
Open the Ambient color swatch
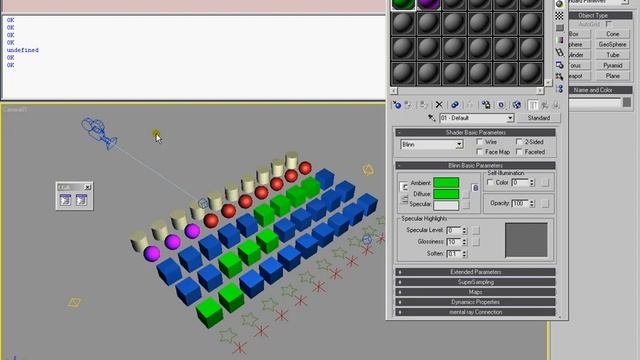[x=446, y=182]
